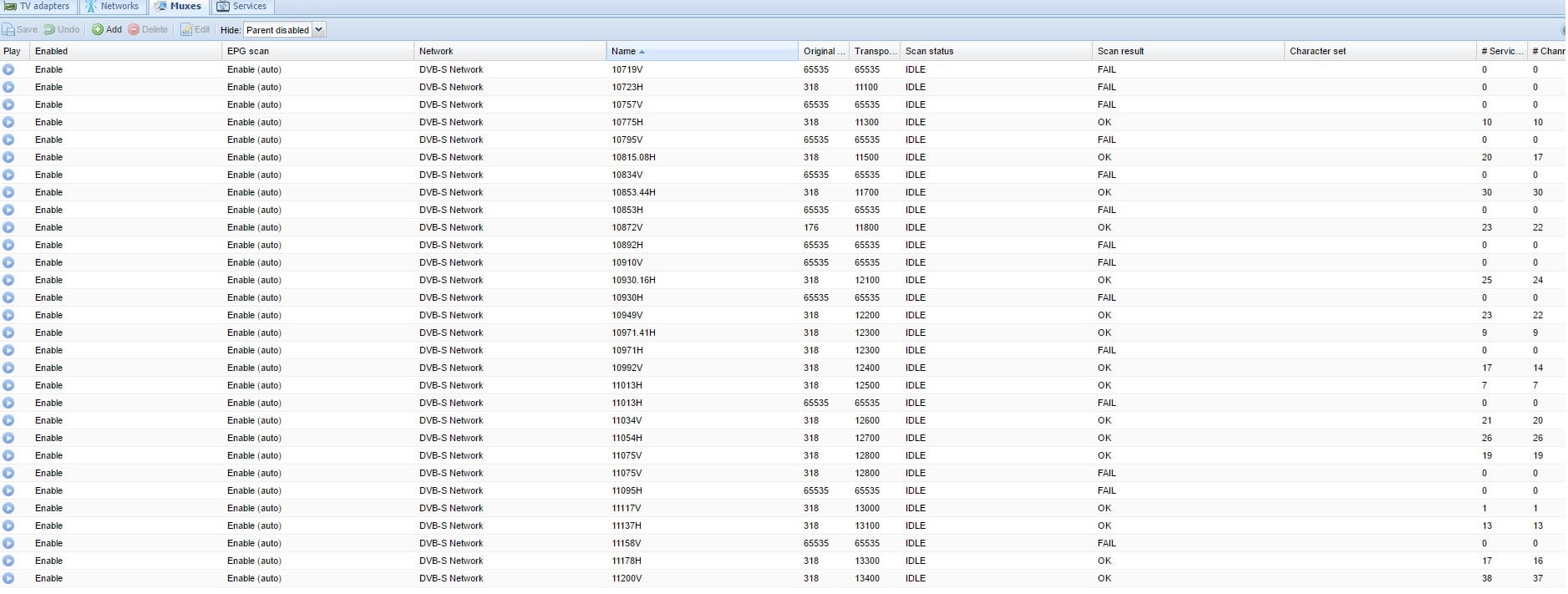Click the Add mux button
The width and height of the screenshot is (1568, 594).
pos(107,29)
